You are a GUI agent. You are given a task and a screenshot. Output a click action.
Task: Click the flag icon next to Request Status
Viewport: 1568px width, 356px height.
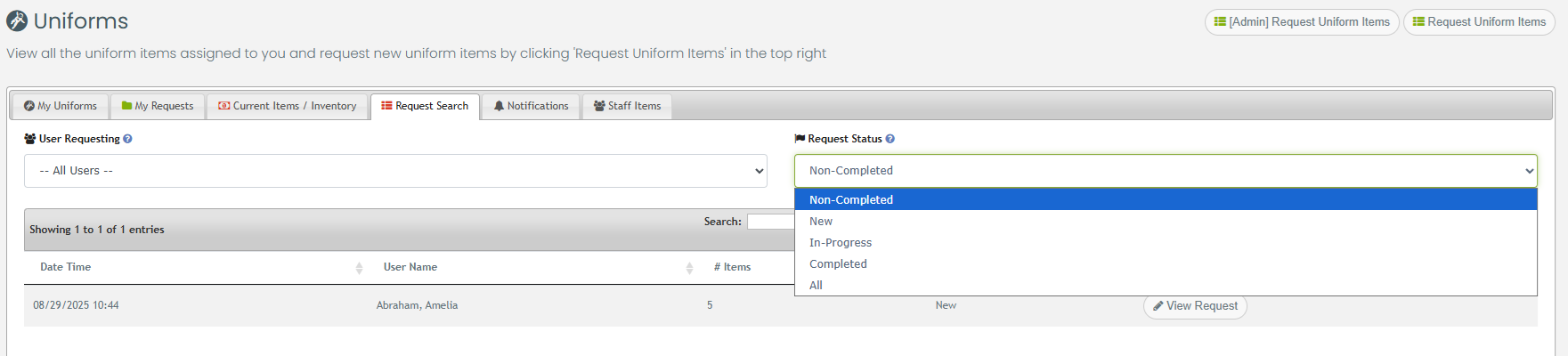click(800, 139)
